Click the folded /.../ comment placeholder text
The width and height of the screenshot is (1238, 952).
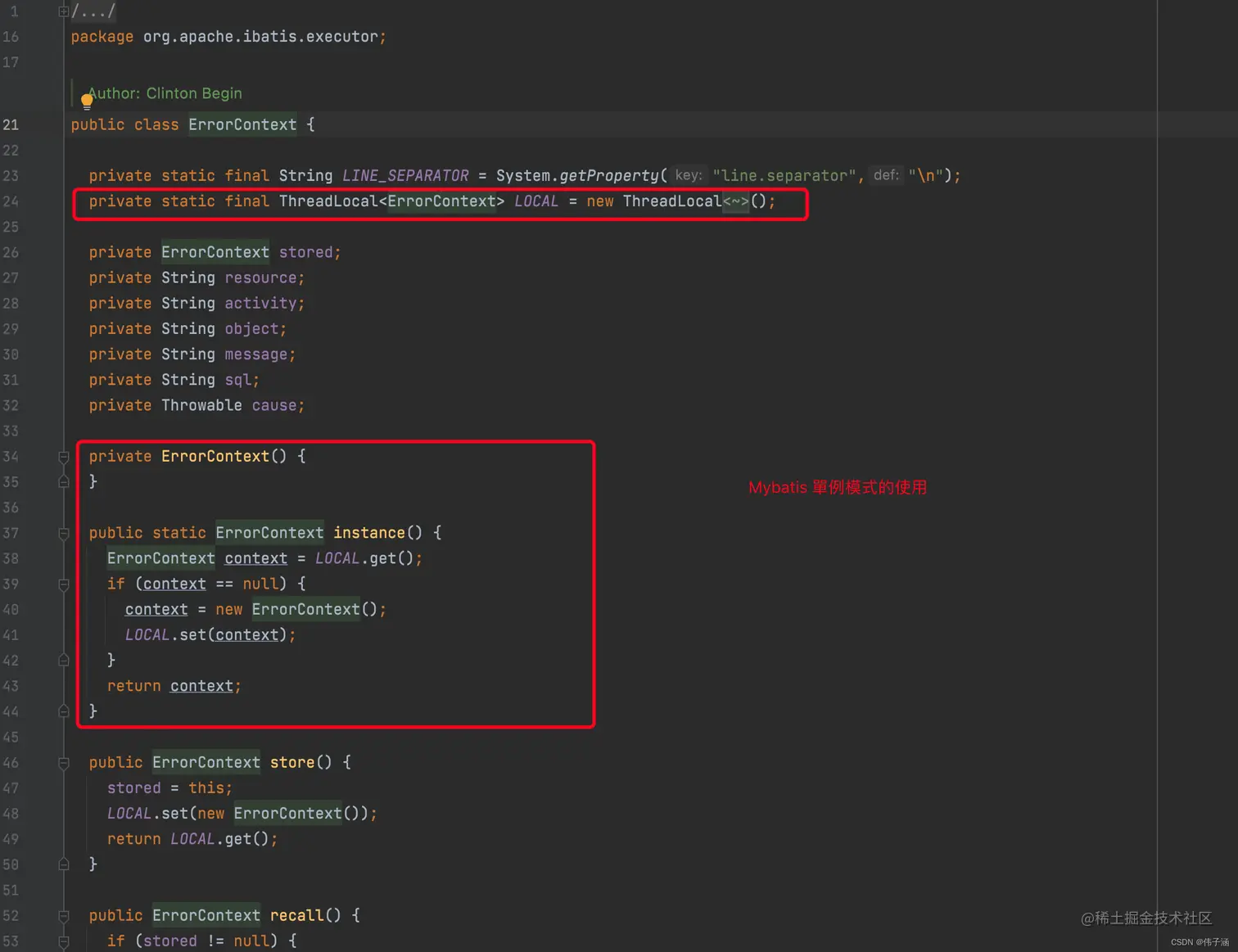coord(93,11)
